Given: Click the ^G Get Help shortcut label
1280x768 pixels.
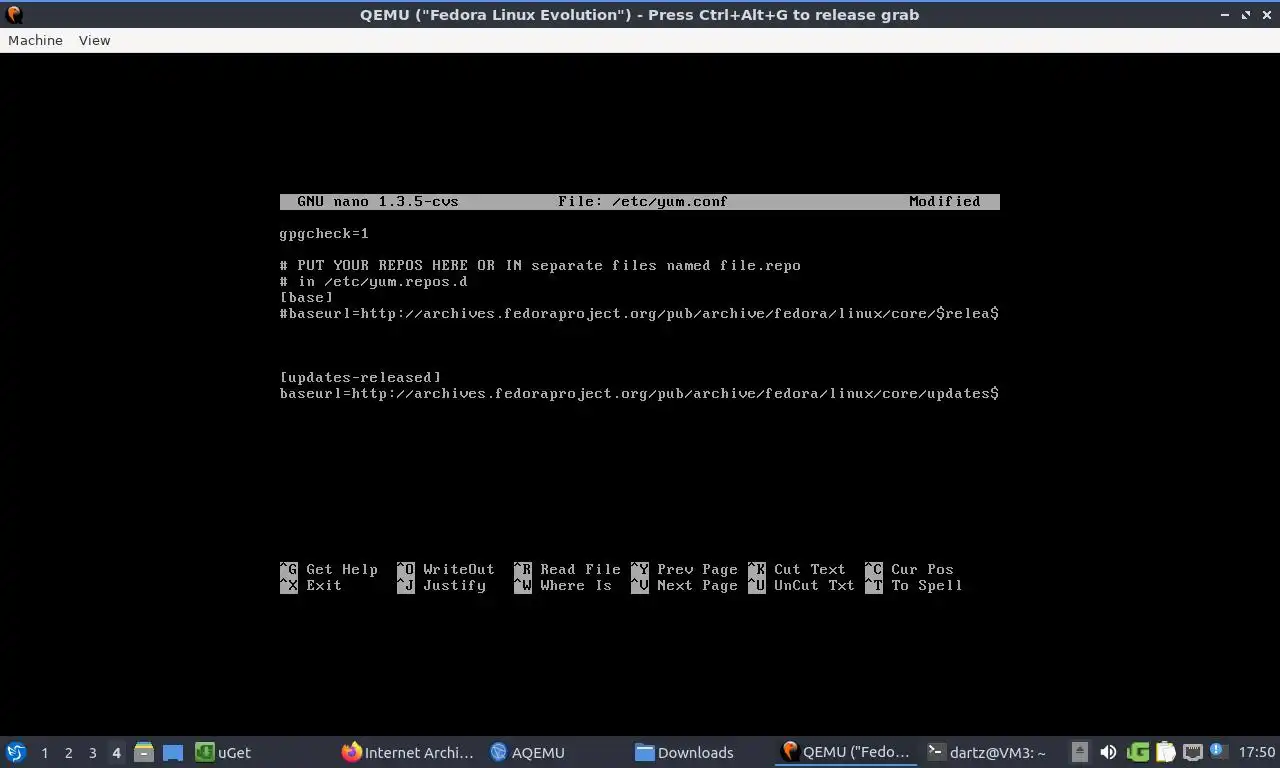Looking at the screenshot, I should coord(329,569).
